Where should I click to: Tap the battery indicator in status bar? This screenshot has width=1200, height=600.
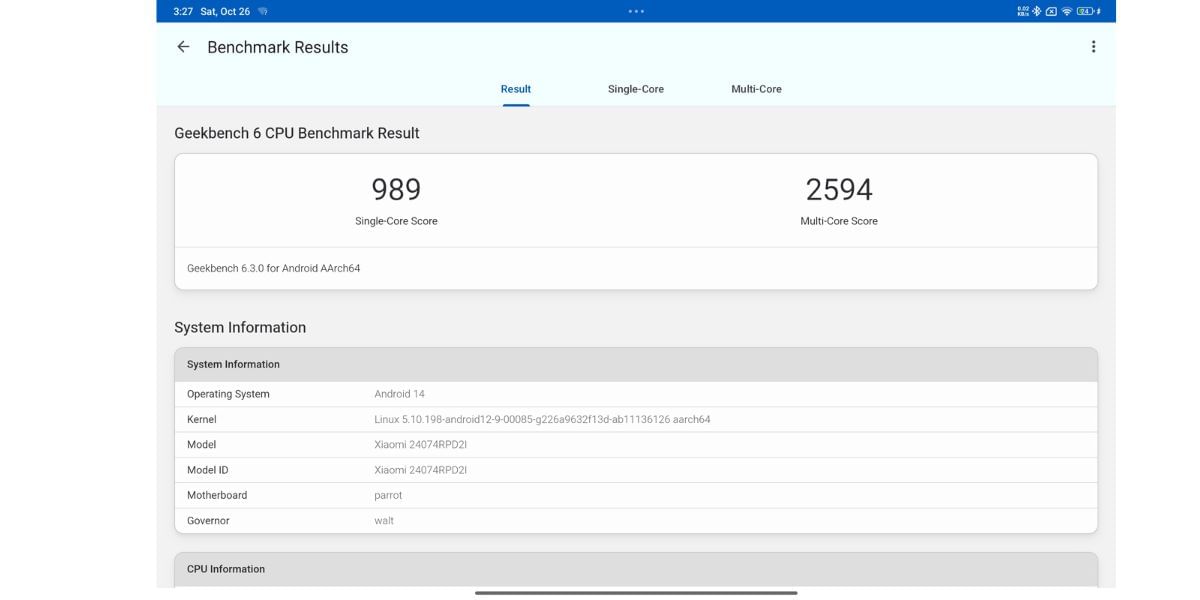point(1084,11)
